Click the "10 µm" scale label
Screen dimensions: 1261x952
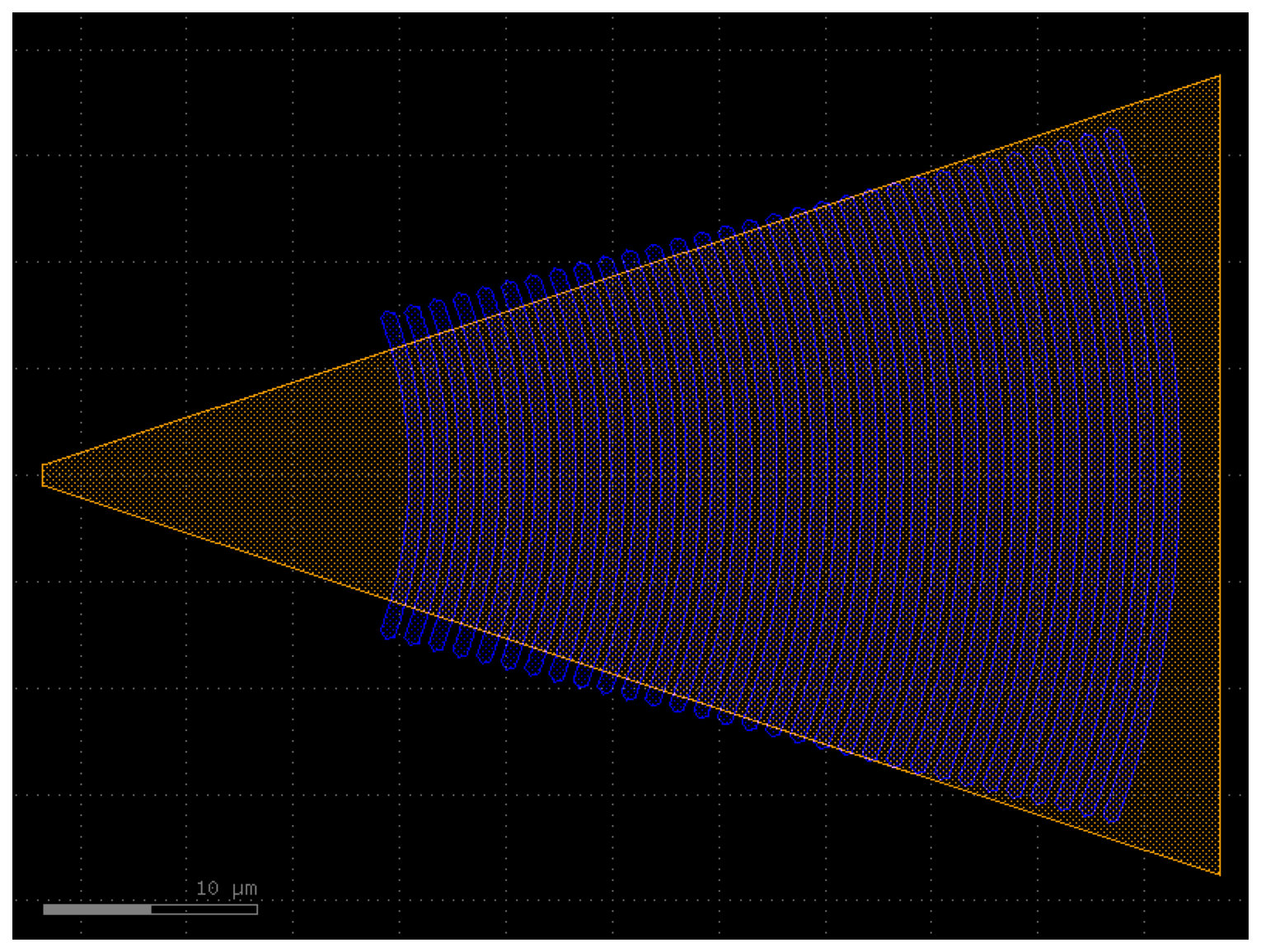(x=227, y=889)
